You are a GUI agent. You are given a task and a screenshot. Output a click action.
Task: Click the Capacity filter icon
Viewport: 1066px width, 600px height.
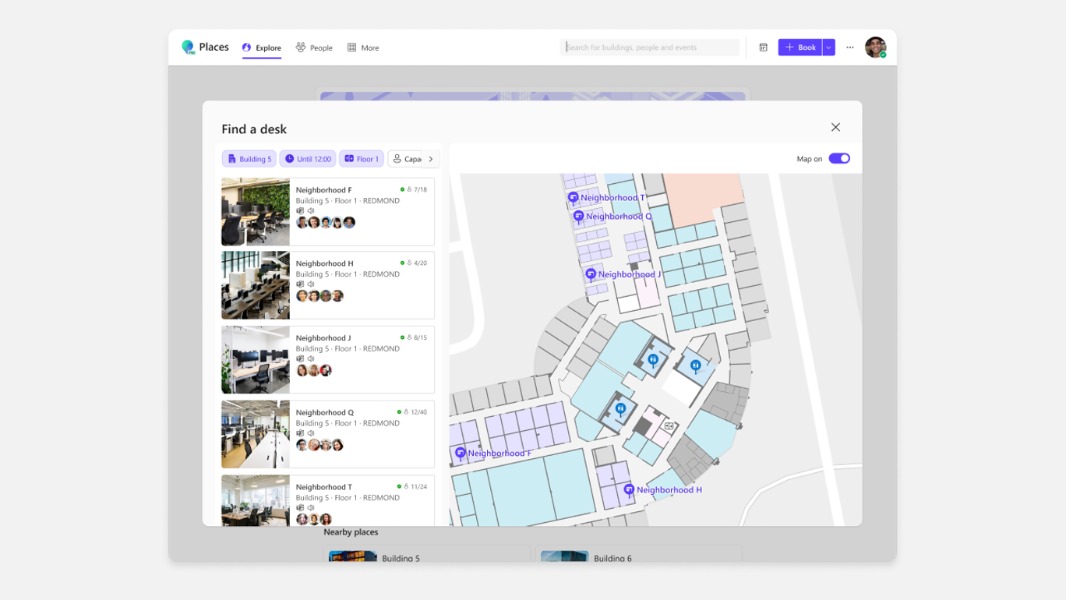pos(398,158)
